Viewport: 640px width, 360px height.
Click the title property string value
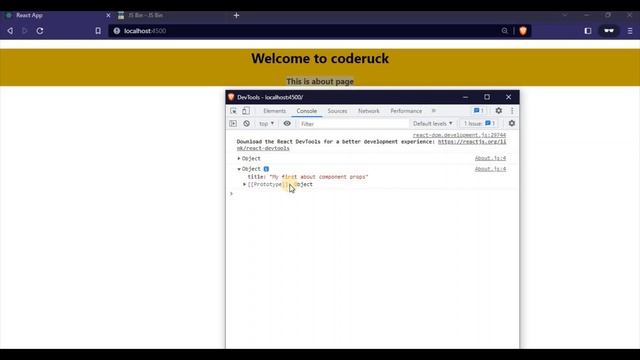(318, 177)
